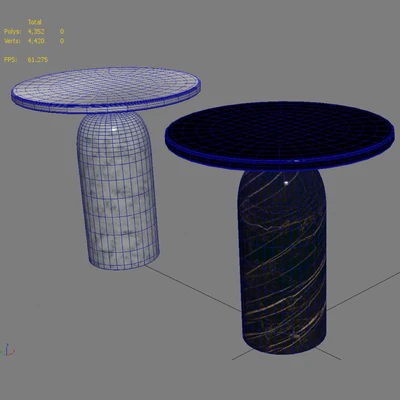This screenshot has height=400, width=400.
Task: Click the polygon count value "4,352"
Action: [x=36, y=32]
